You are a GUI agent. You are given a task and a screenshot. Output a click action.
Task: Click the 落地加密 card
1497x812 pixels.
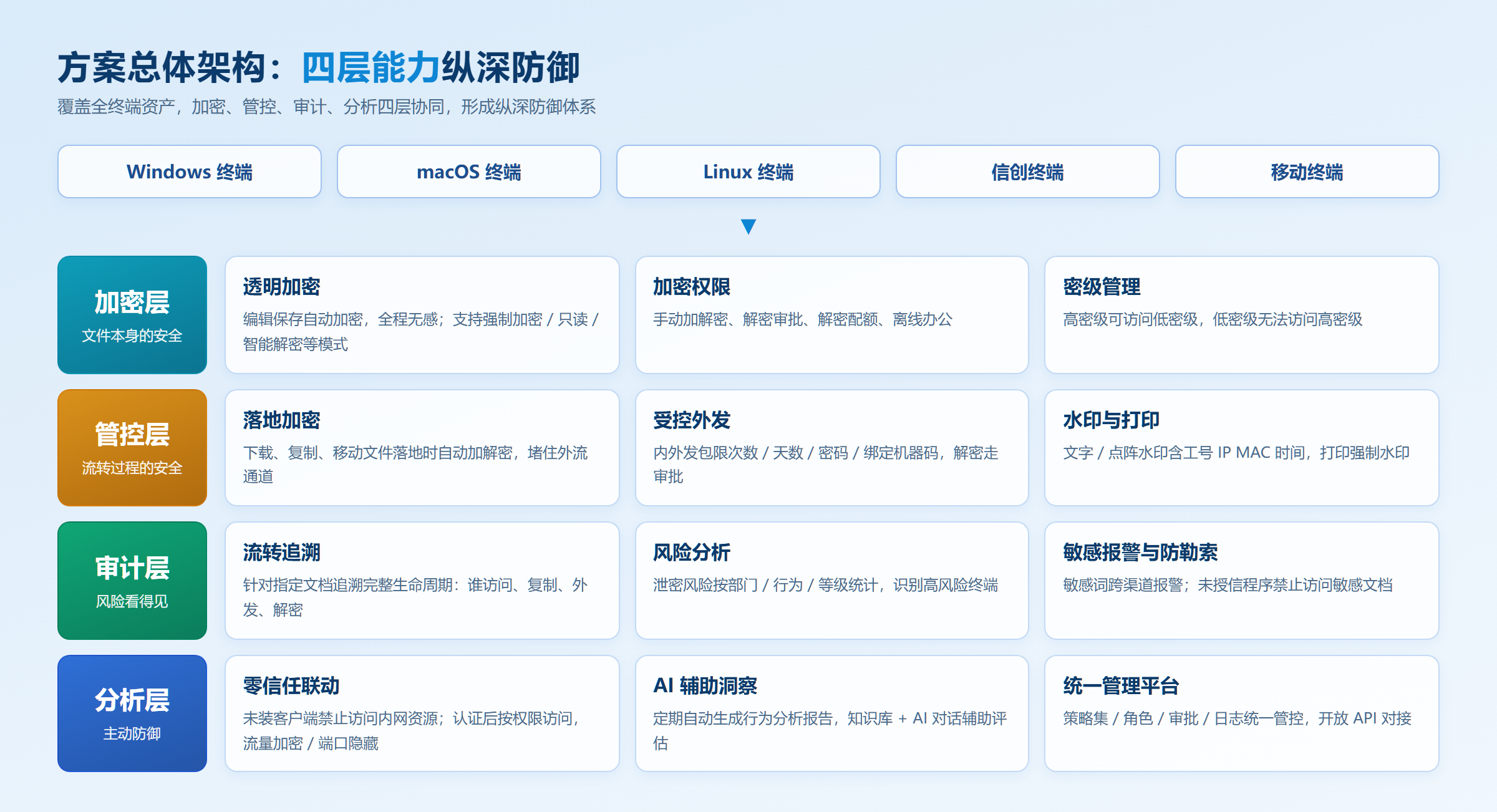click(422, 448)
